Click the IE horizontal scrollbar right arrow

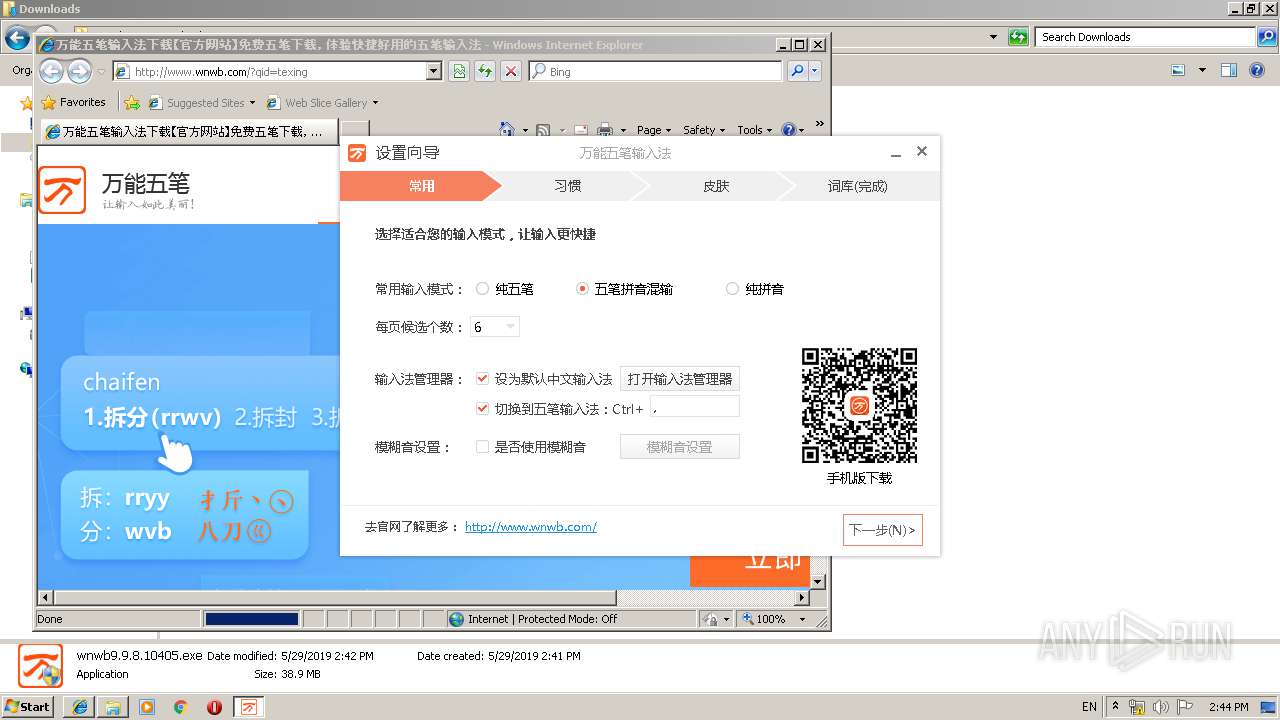click(x=802, y=598)
